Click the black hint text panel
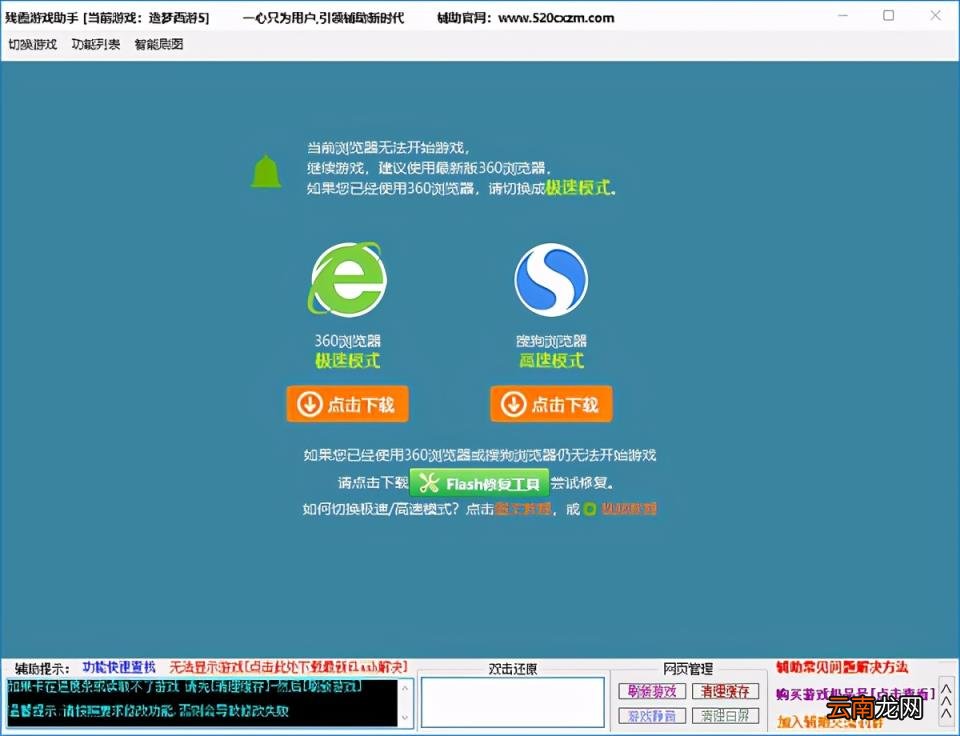The width and height of the screenshot is (960, 736). [x=202, y=702]
